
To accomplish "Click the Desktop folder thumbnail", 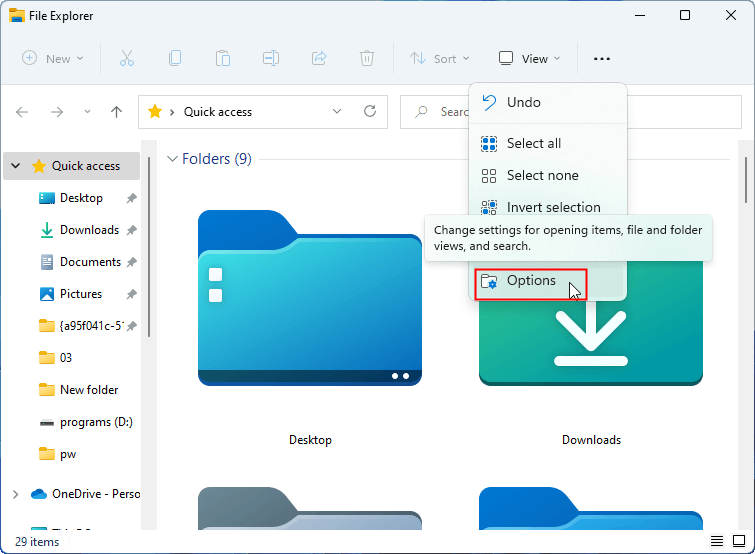I will point(310,298).
